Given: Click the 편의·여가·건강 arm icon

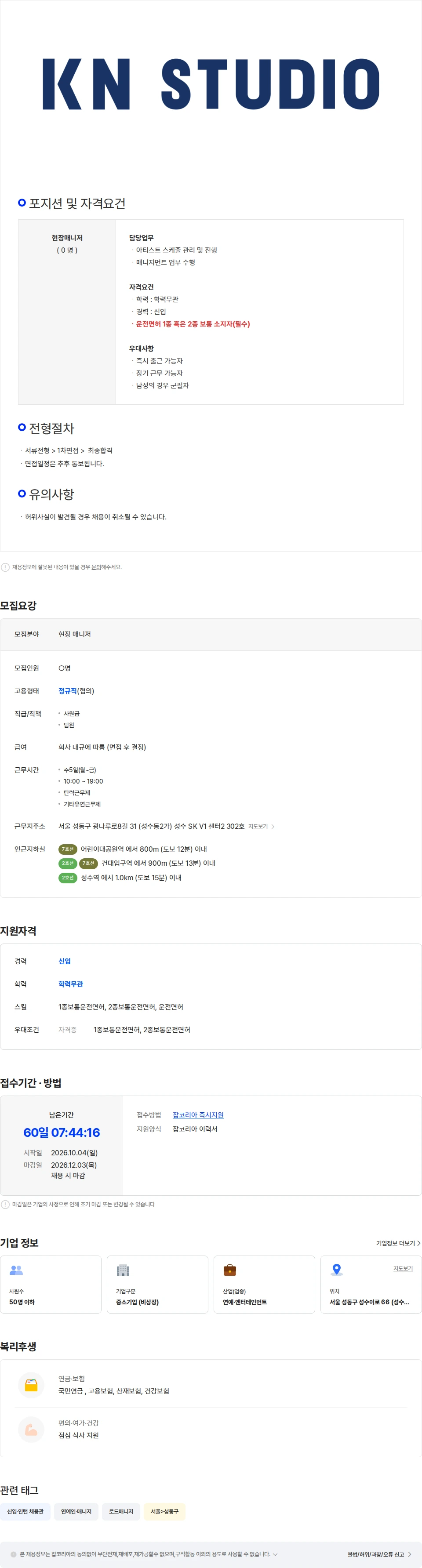Looking at the screenshot, I should (x=31, y=1429).
